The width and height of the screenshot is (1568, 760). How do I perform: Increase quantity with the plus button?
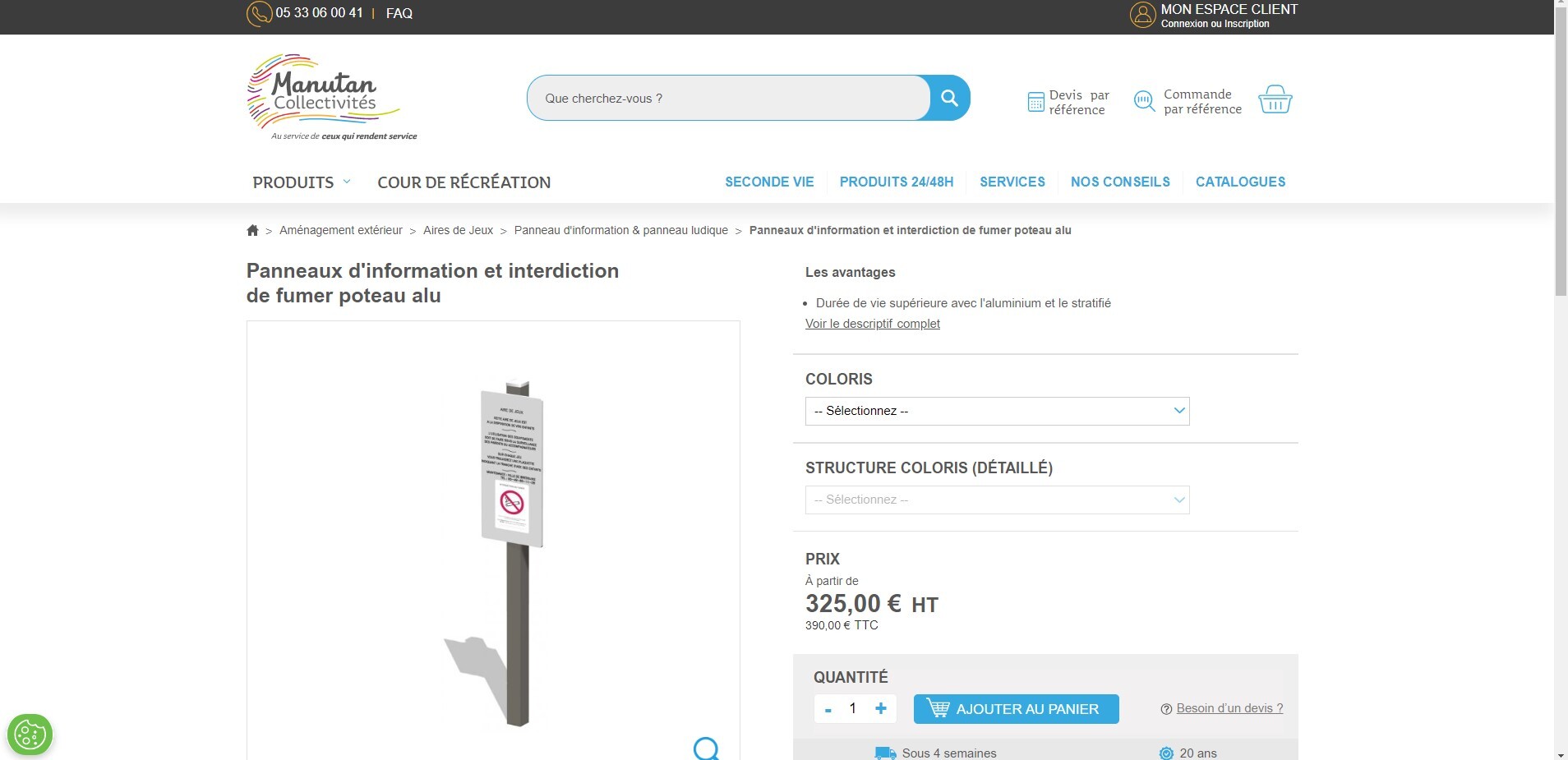point(881,708)
